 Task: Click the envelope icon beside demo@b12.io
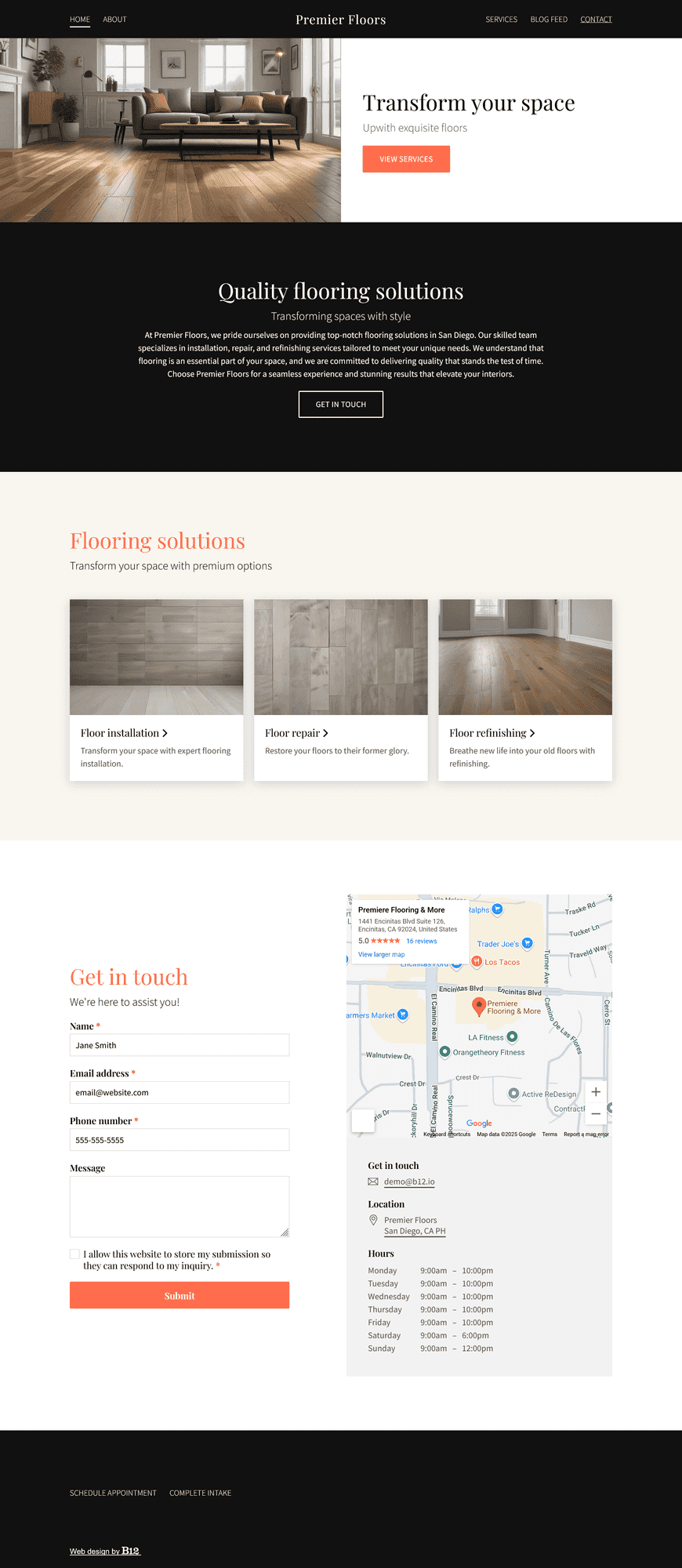pyautogui.click(x=373, y=1181)
